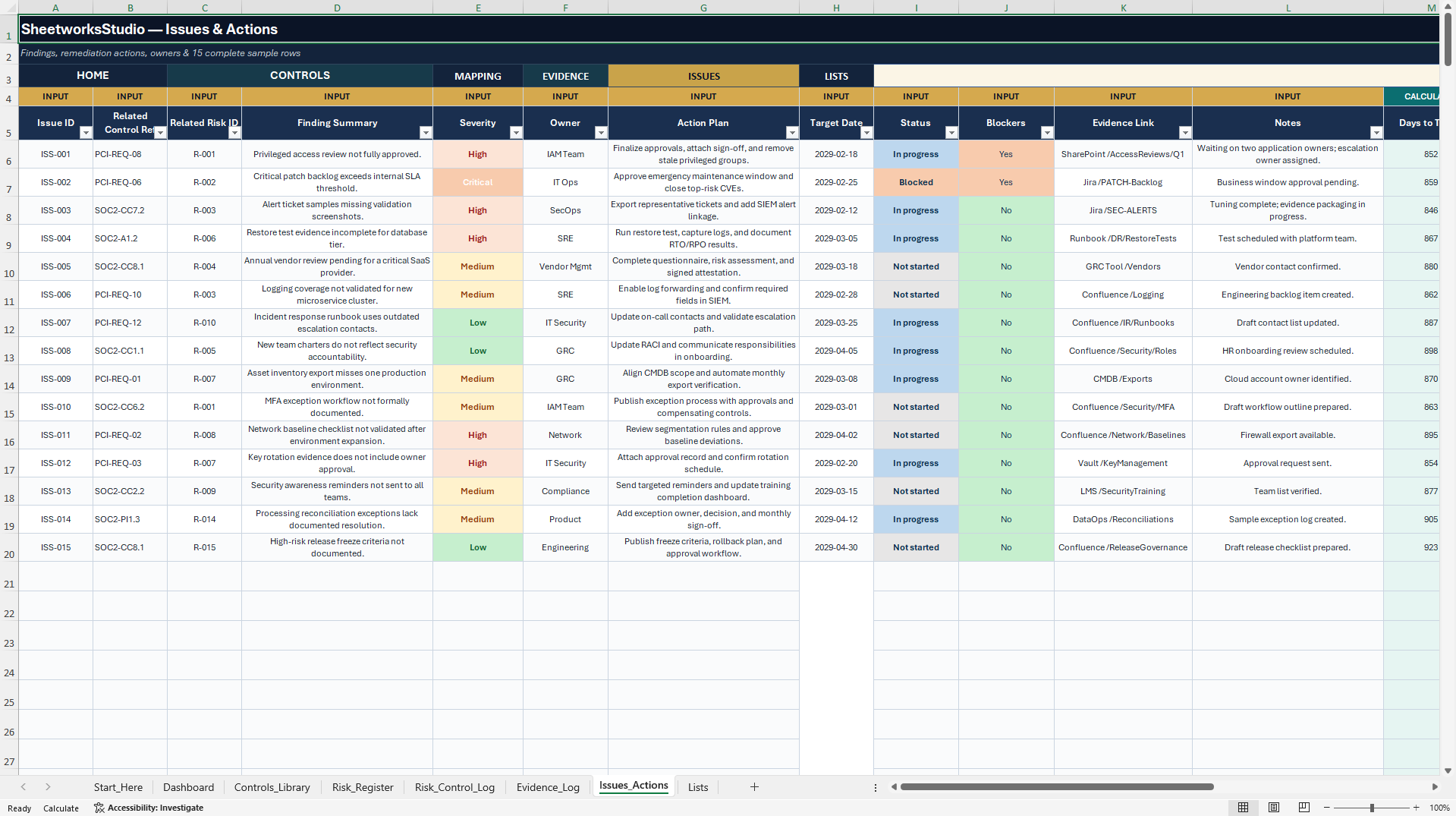Switch to the Lists sheet tab

698,787
